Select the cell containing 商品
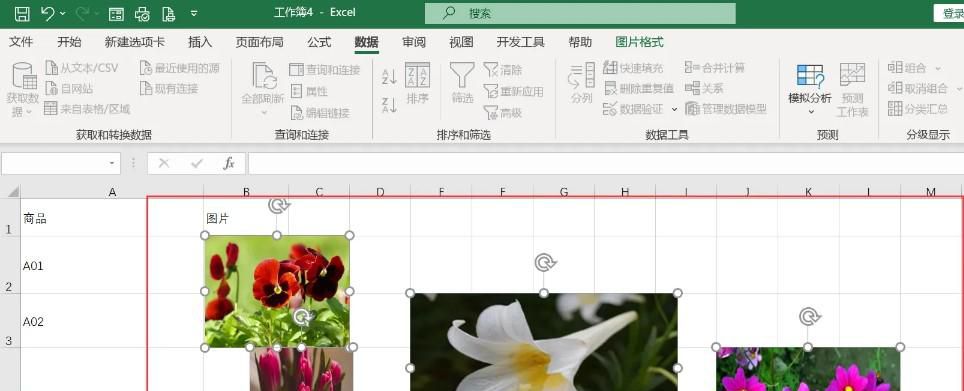Image resolution: width=964 pixels, height=391 pixels. click(x=113, y=218)
